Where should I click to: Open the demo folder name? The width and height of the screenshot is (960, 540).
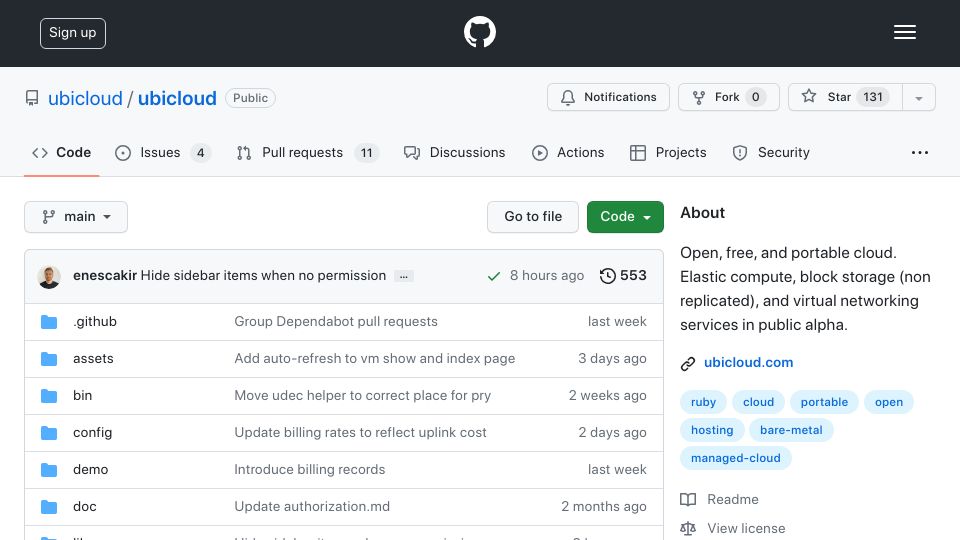(91, 470)
